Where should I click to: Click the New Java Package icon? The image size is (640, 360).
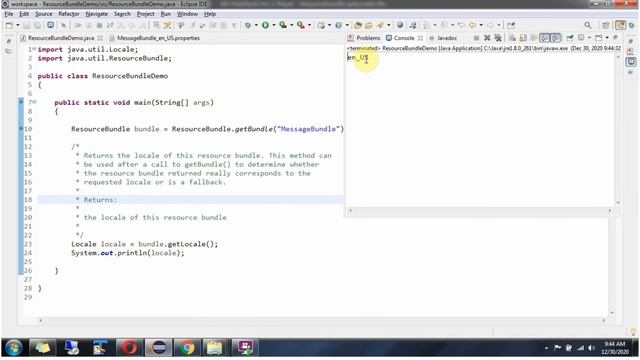pos(321,25)
